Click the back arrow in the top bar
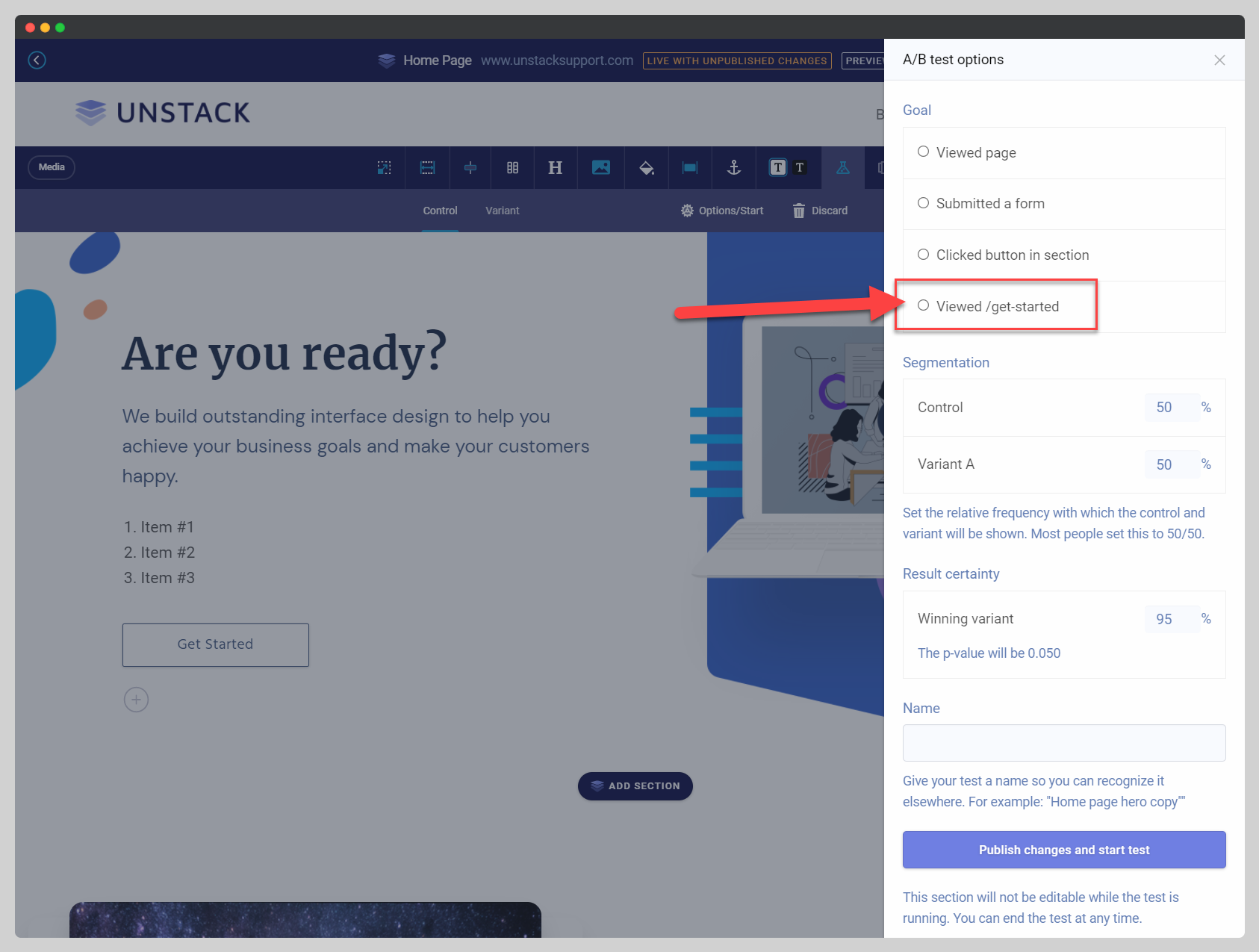This screenshot has height=952, width=1259. coord(37,60)
